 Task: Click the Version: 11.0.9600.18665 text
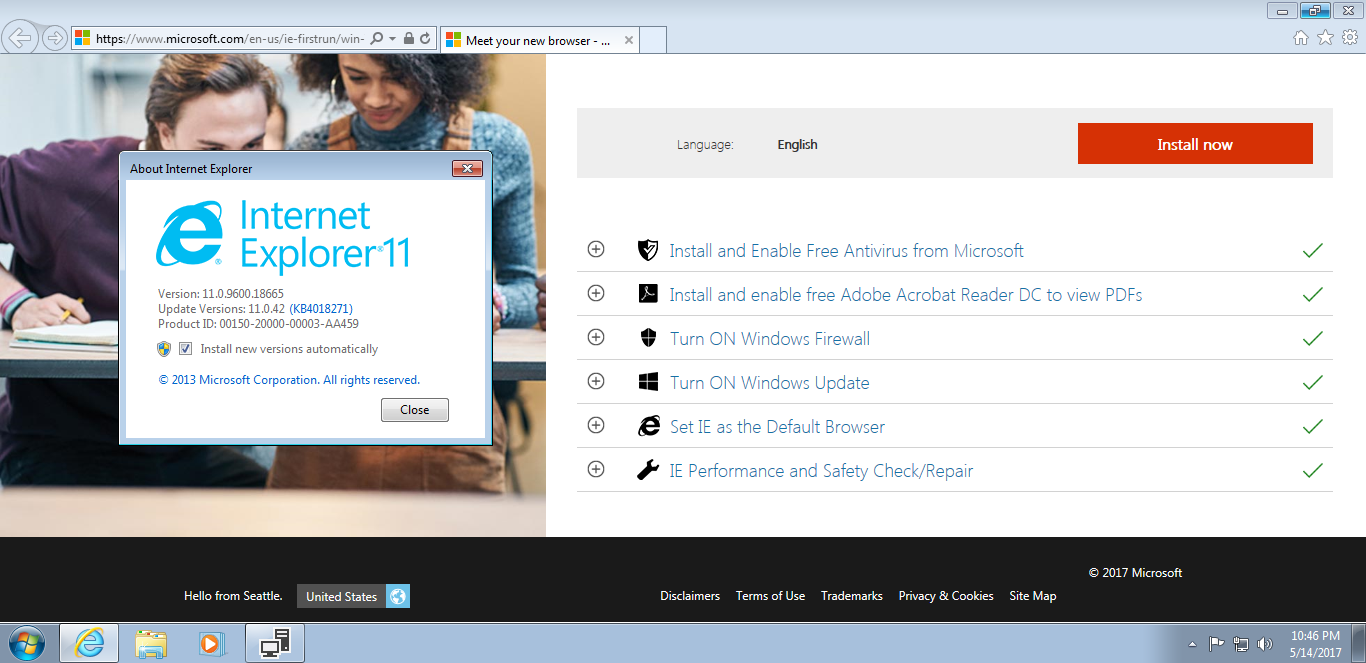tap(221, 294)
